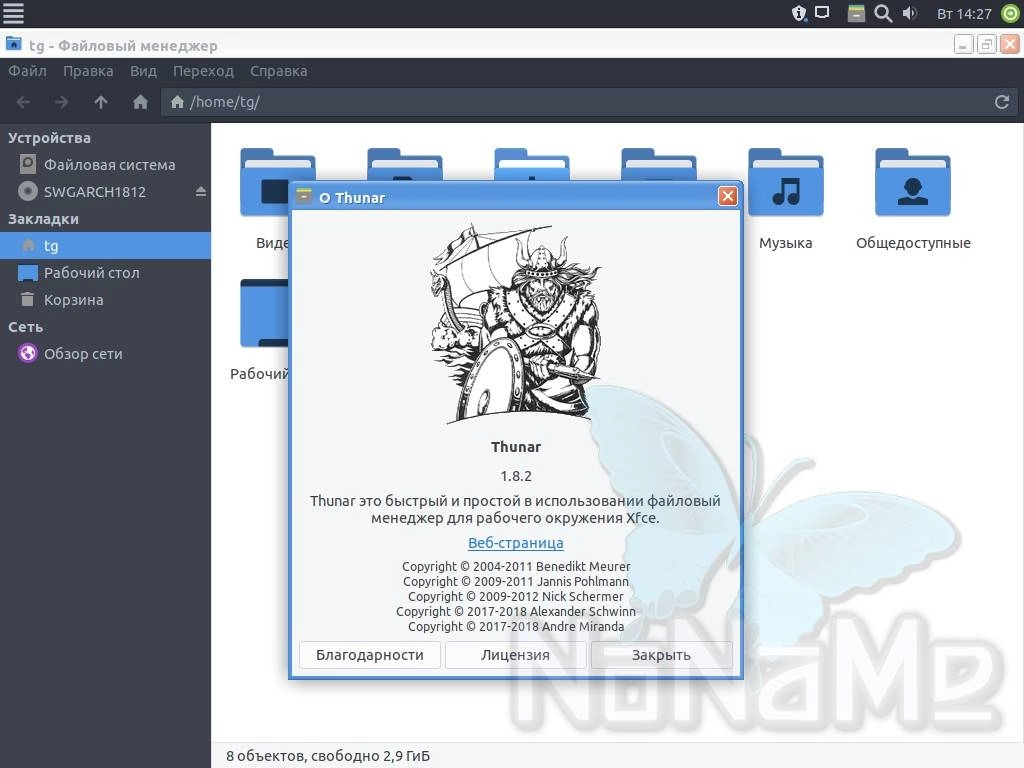Click the Jannis Pohlmann copyright line
1024x768 pixels.
pyautogui.click(x=516, y=581)
